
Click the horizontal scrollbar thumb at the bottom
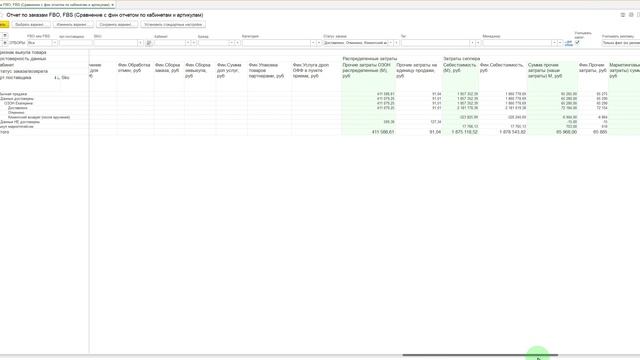pos(480,355)
